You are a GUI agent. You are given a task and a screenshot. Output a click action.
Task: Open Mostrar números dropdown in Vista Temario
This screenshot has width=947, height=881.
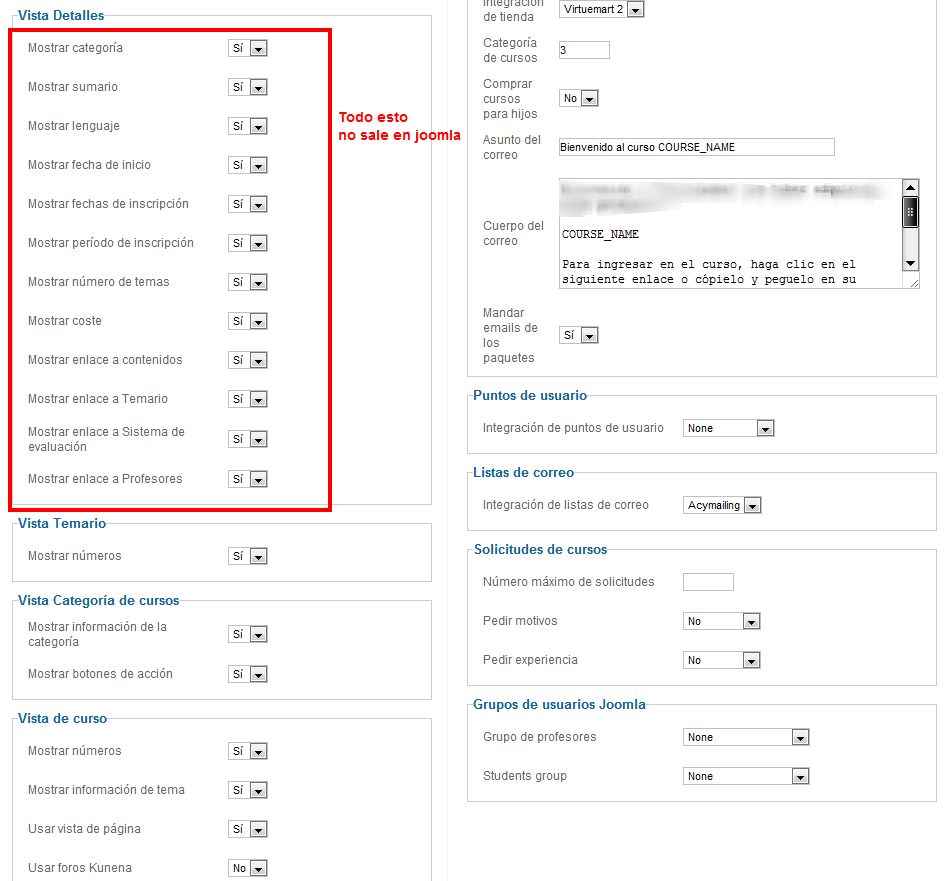(247, 556)
